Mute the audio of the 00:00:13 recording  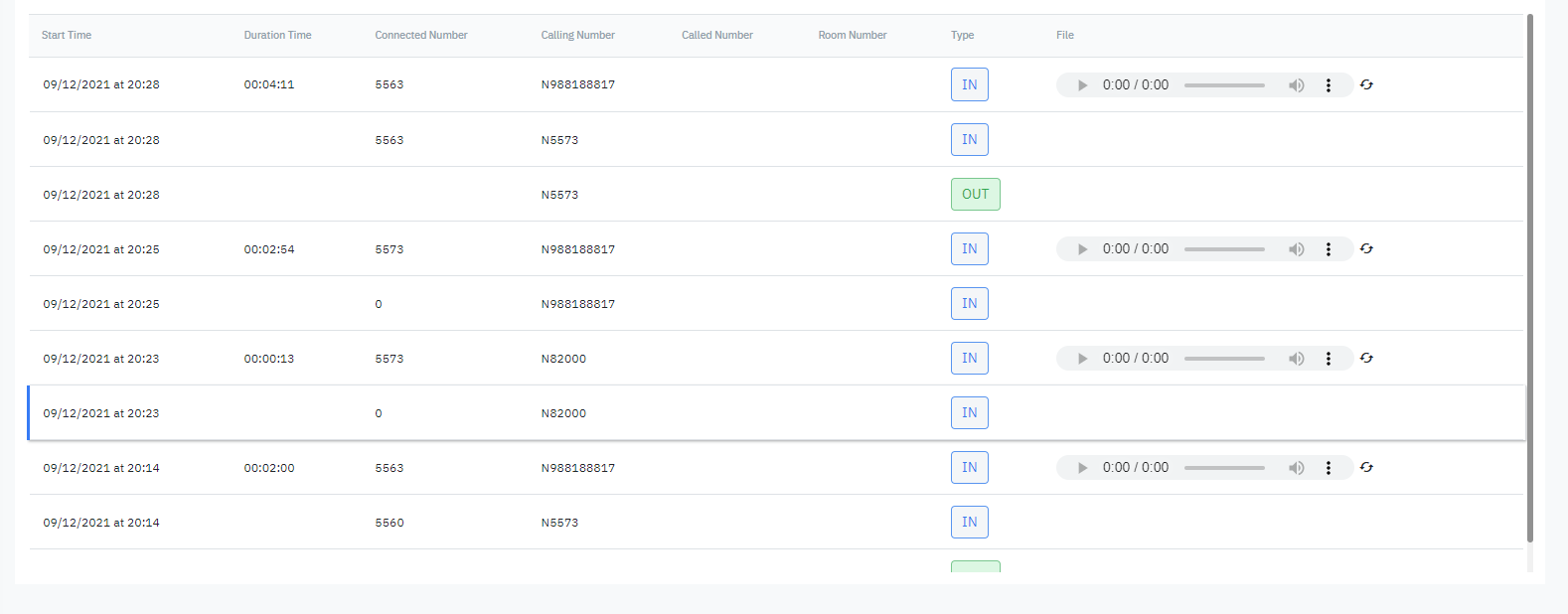1296,359
